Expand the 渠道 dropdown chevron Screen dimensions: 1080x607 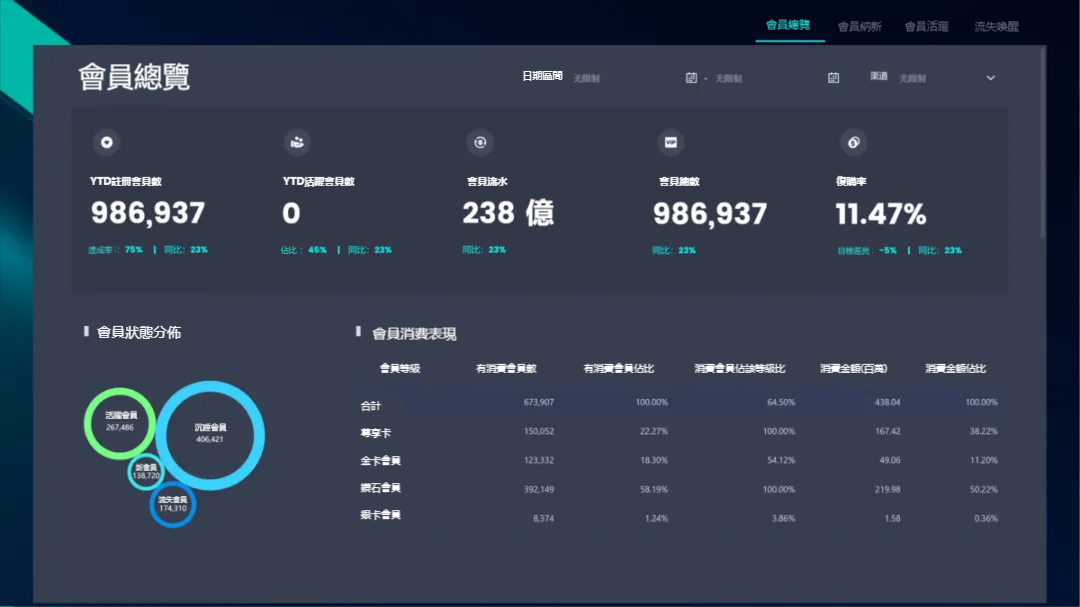click(991, 78)
